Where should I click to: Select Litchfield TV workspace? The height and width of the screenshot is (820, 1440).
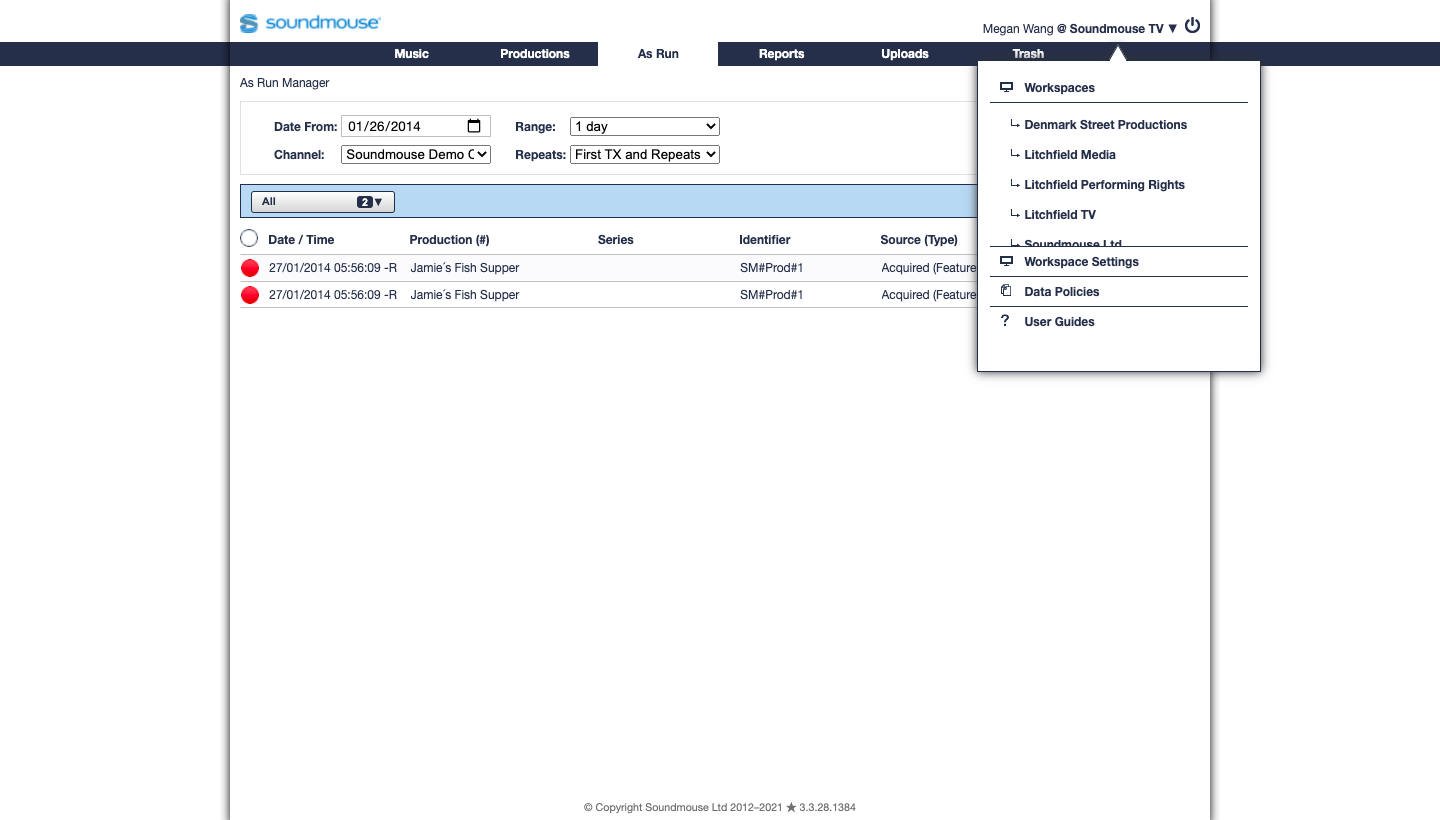point(1060,215)
